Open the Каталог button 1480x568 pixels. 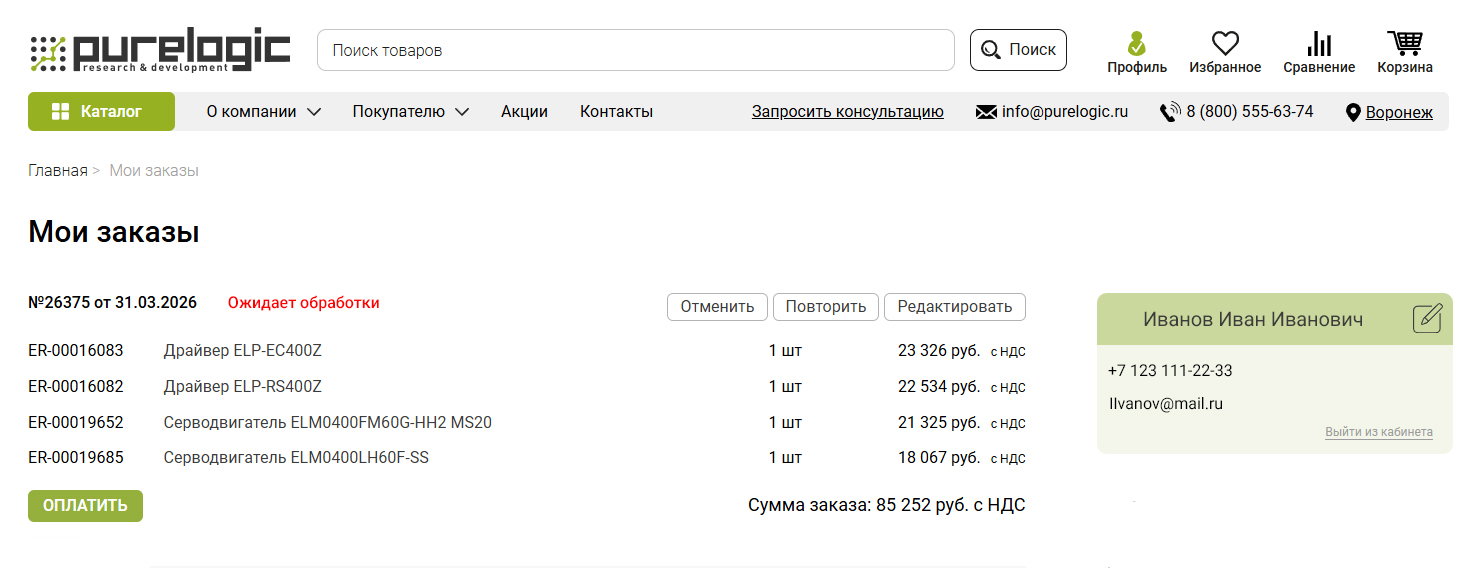(x=101, y=112)
